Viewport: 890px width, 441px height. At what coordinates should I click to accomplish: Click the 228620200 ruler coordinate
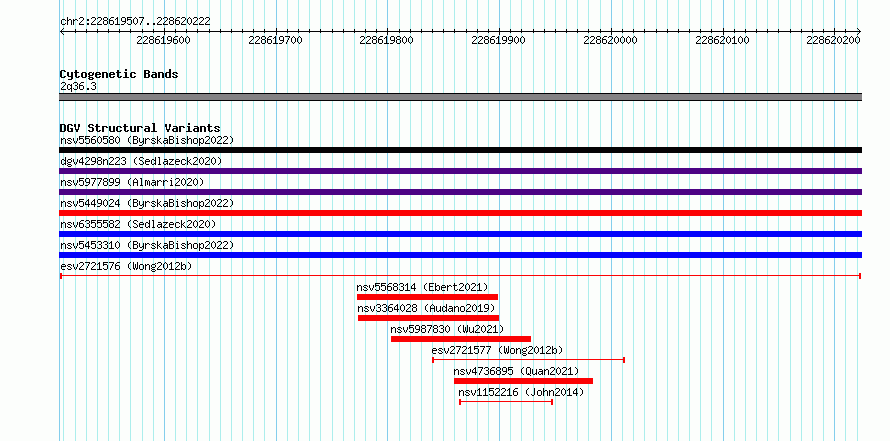coord(833,40)
